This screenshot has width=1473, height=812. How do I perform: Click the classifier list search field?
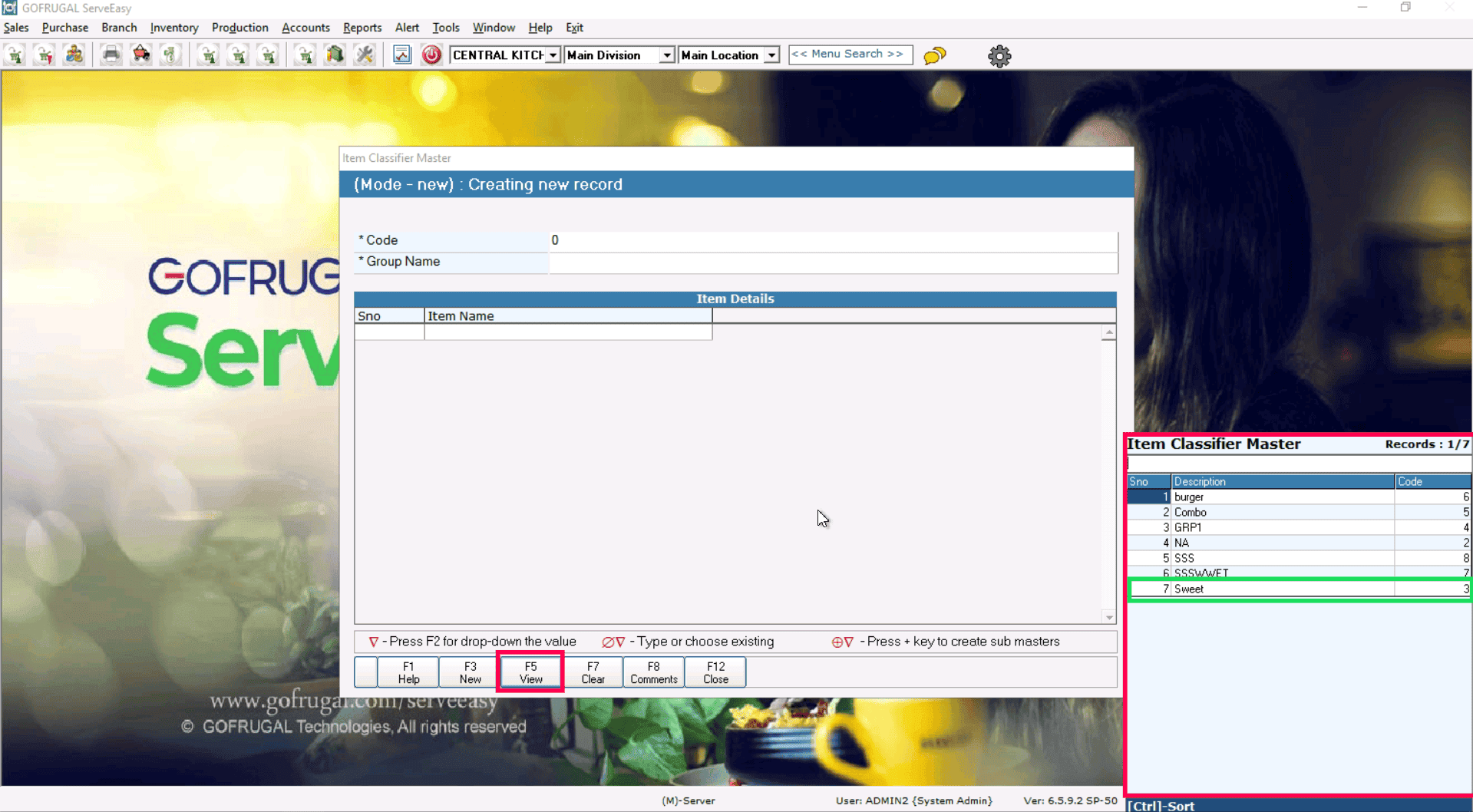[x=1299, y=464]
